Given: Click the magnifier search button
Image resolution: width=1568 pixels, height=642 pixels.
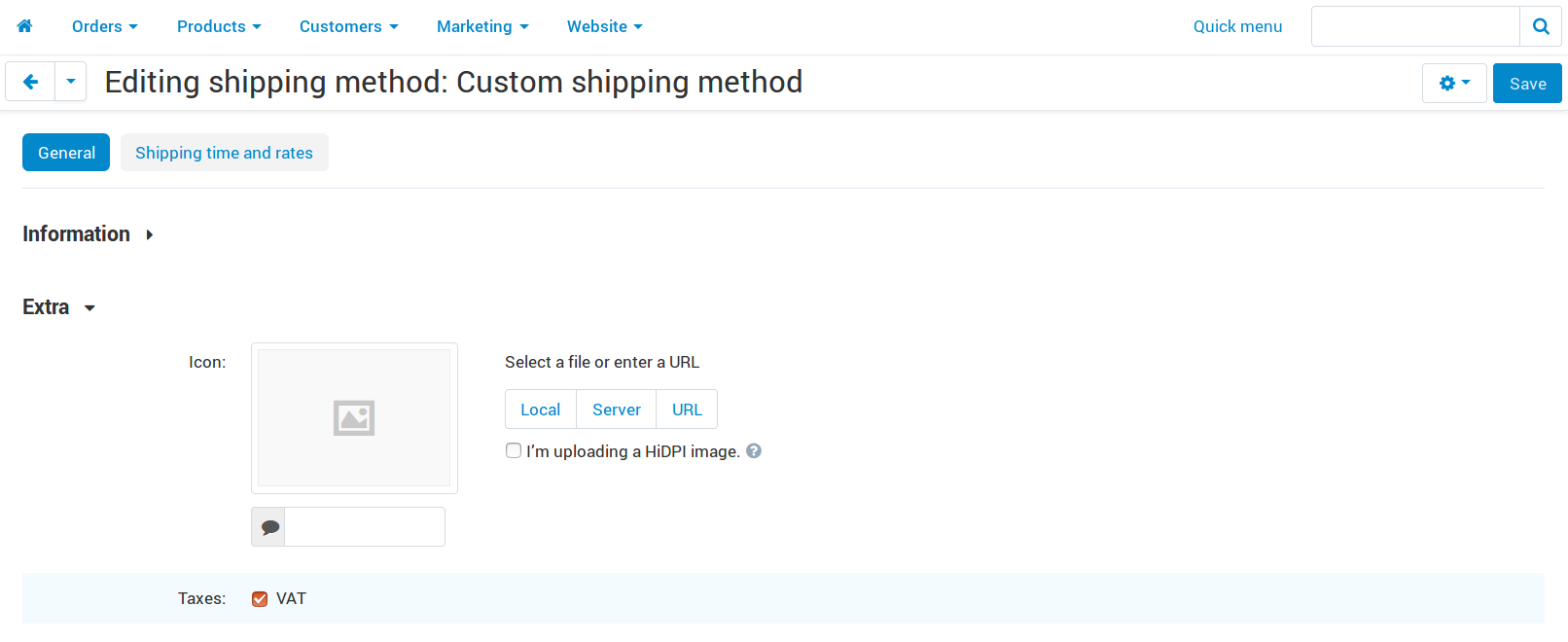Looking at the screenshot, I should tap(1541, 26).
